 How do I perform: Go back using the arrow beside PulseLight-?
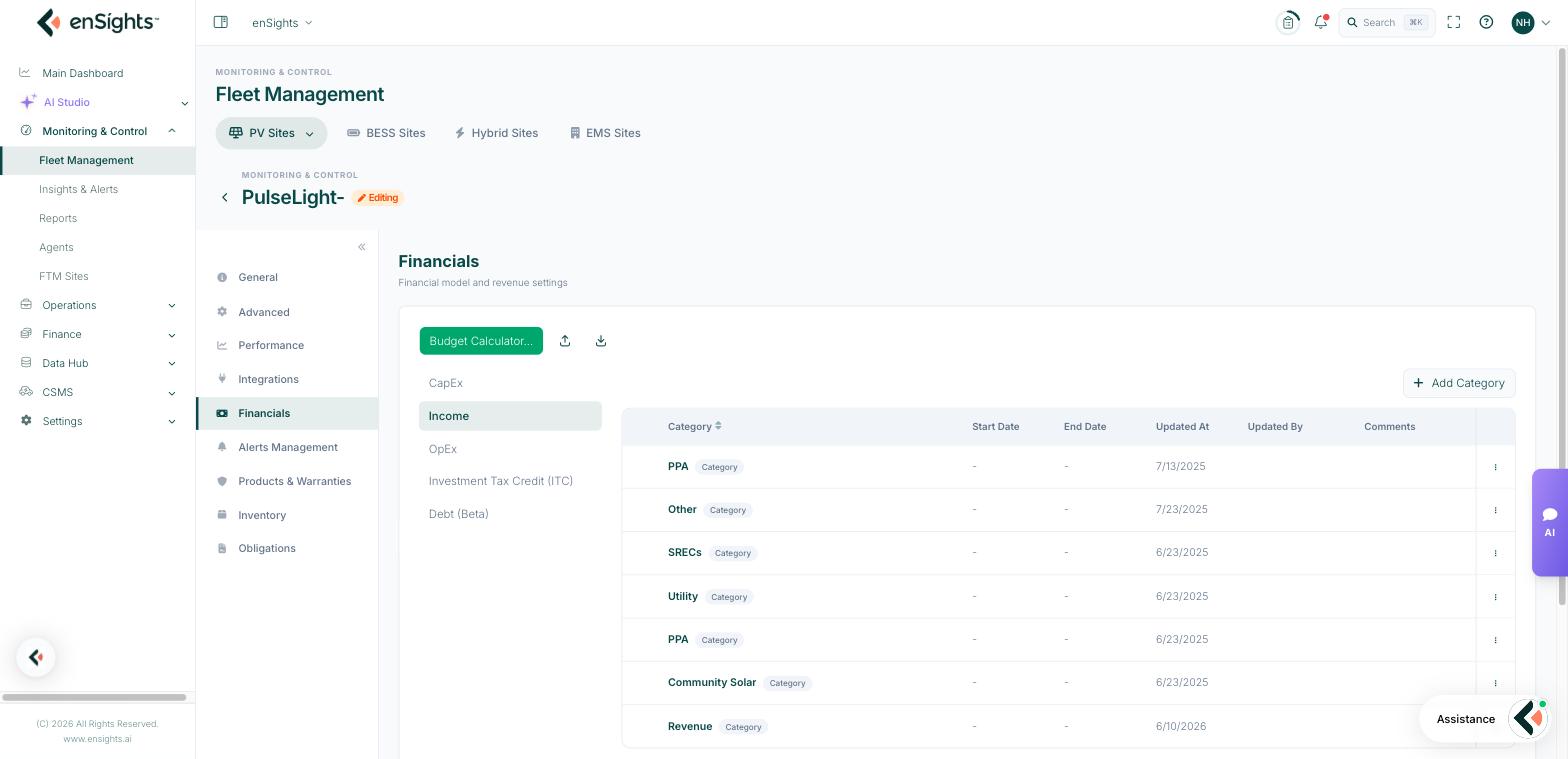tap(225, 198)
